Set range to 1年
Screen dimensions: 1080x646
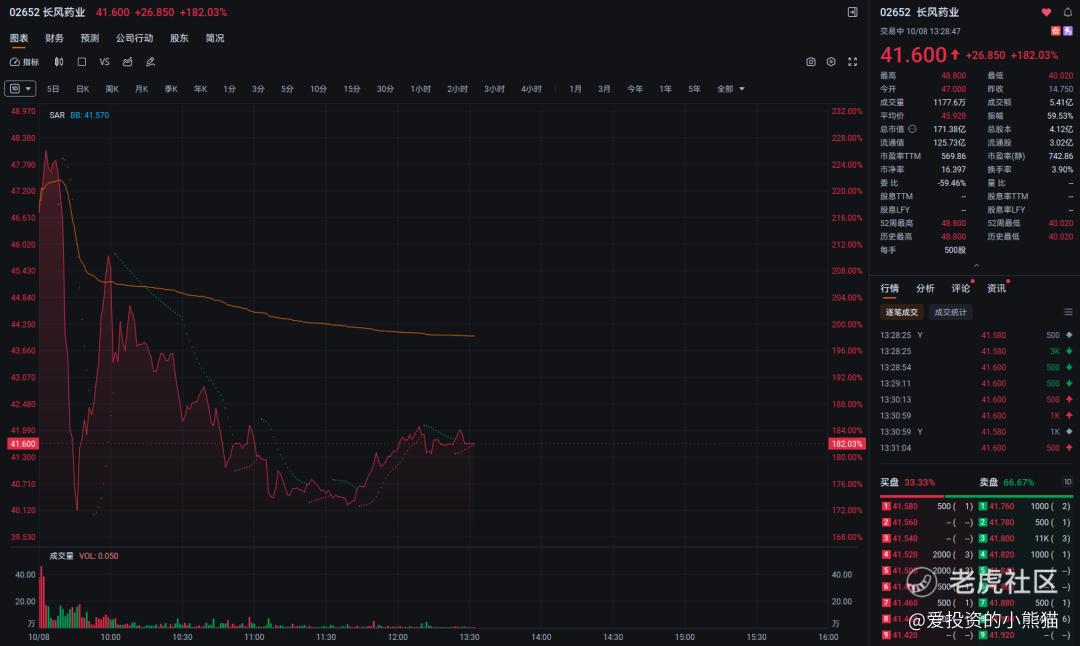coord(665,89)
